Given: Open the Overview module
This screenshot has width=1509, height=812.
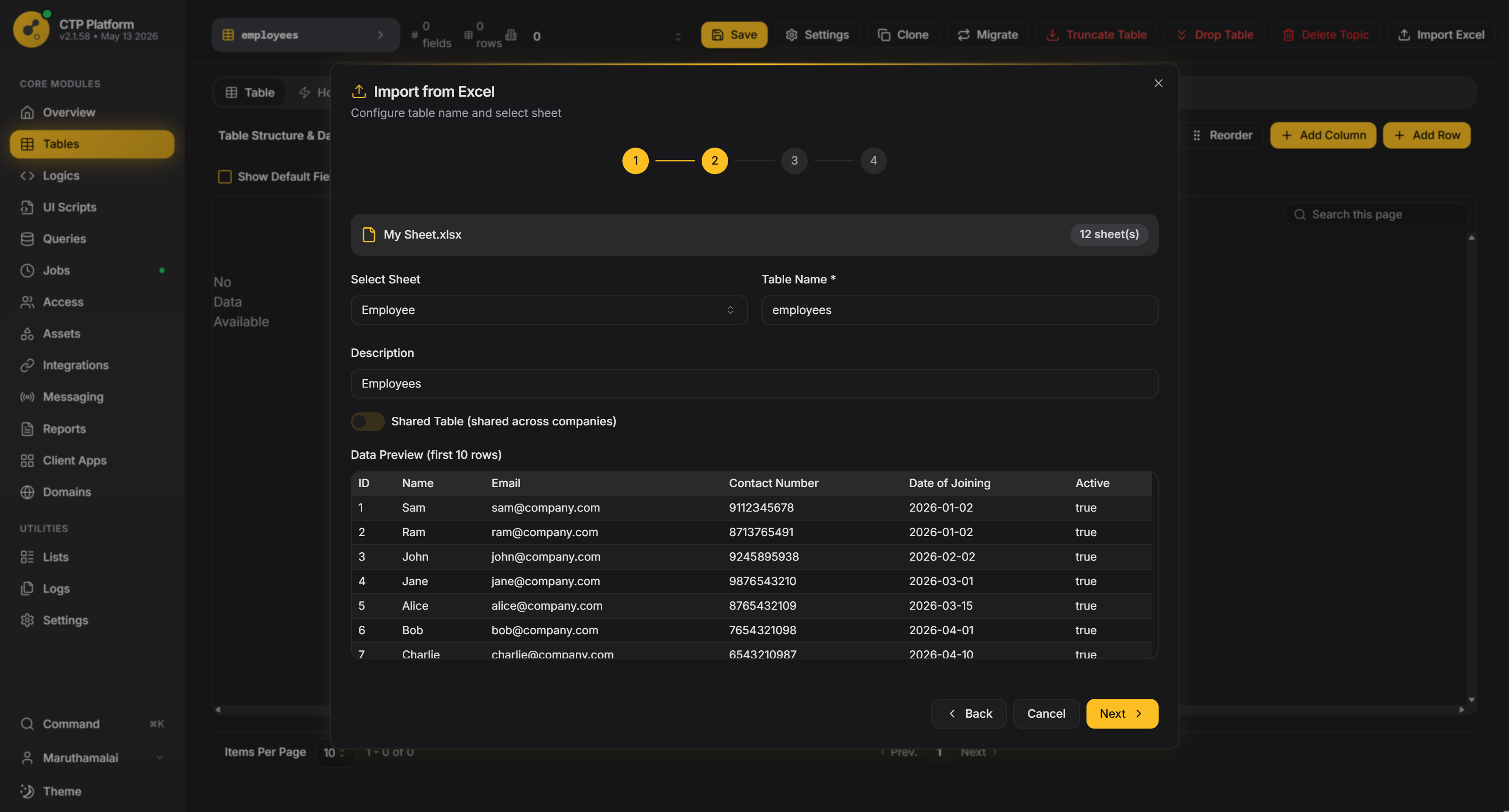Looking at the screenshot, I should click(x=92, y=112).
